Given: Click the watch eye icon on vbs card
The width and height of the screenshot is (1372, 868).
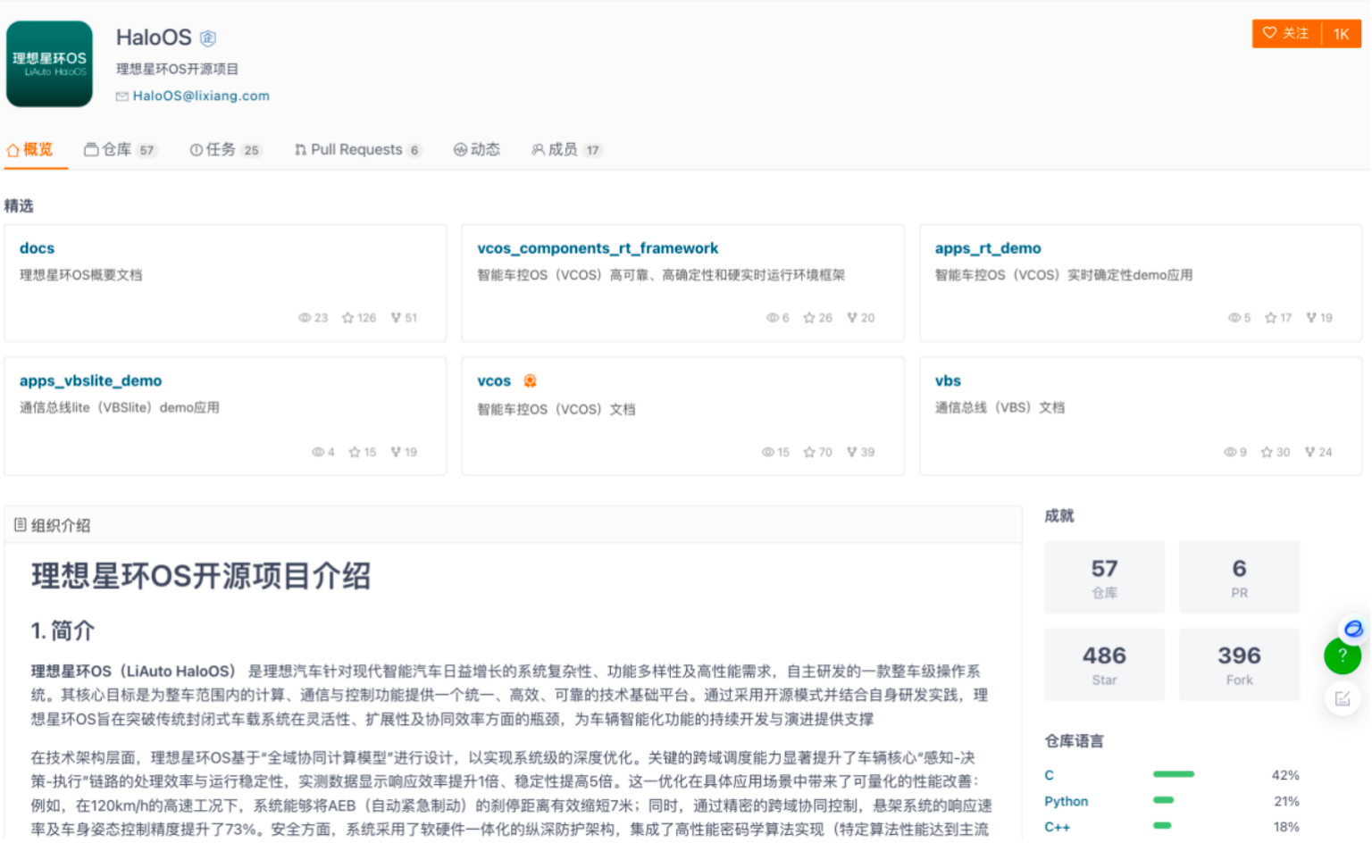Looking at the screenshot, I should point(1230,452).
